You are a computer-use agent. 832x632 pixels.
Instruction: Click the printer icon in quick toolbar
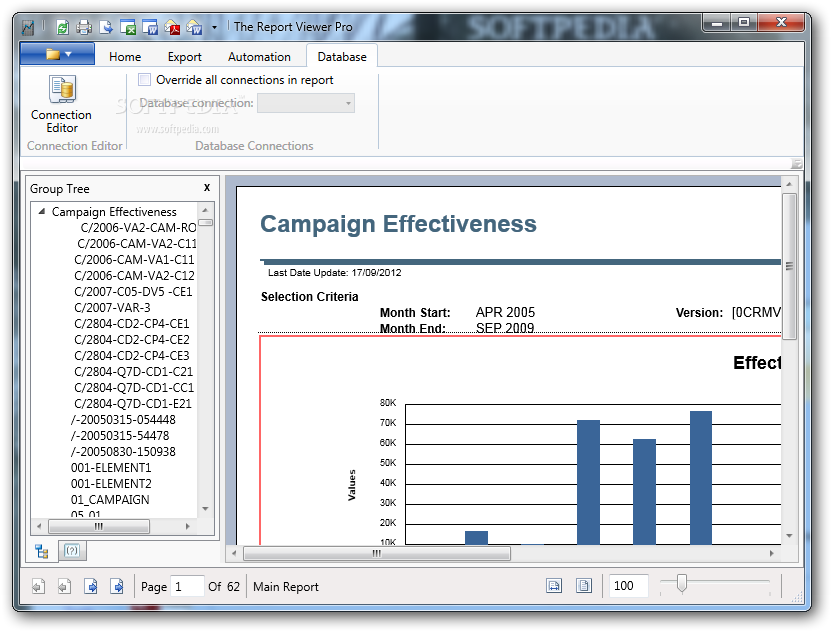pyautogui.click(x=84, y=27)
